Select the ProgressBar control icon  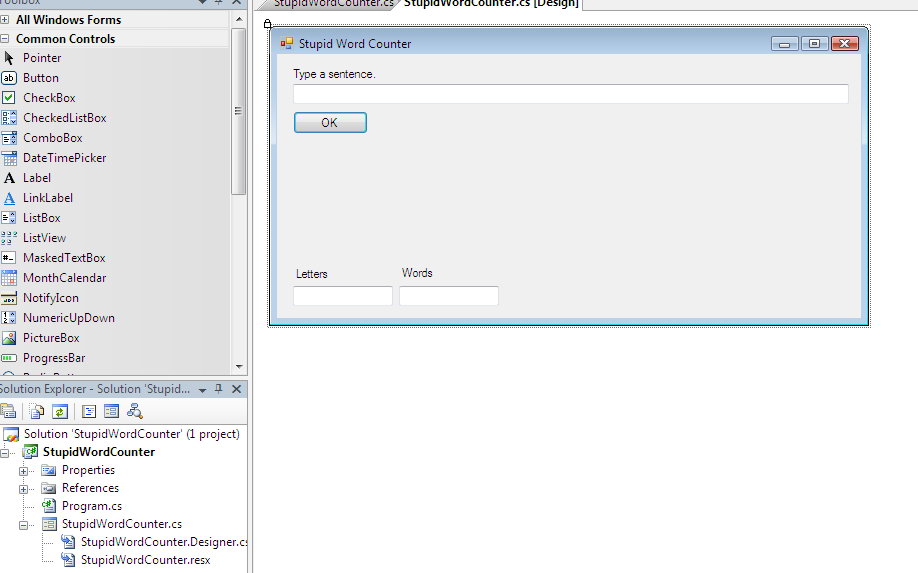(x=9, y=358)
